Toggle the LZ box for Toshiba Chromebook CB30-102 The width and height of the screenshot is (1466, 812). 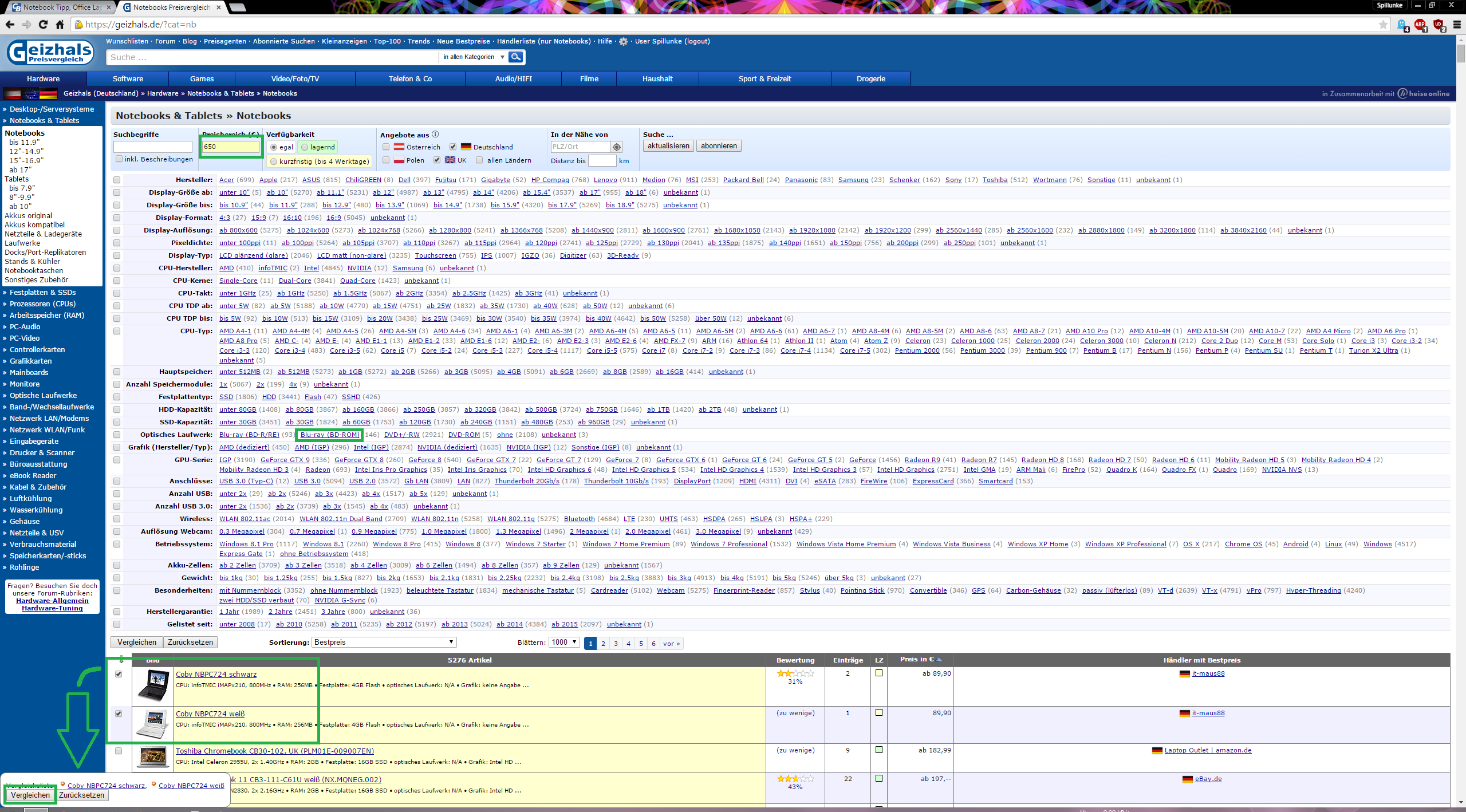point(879,750)
